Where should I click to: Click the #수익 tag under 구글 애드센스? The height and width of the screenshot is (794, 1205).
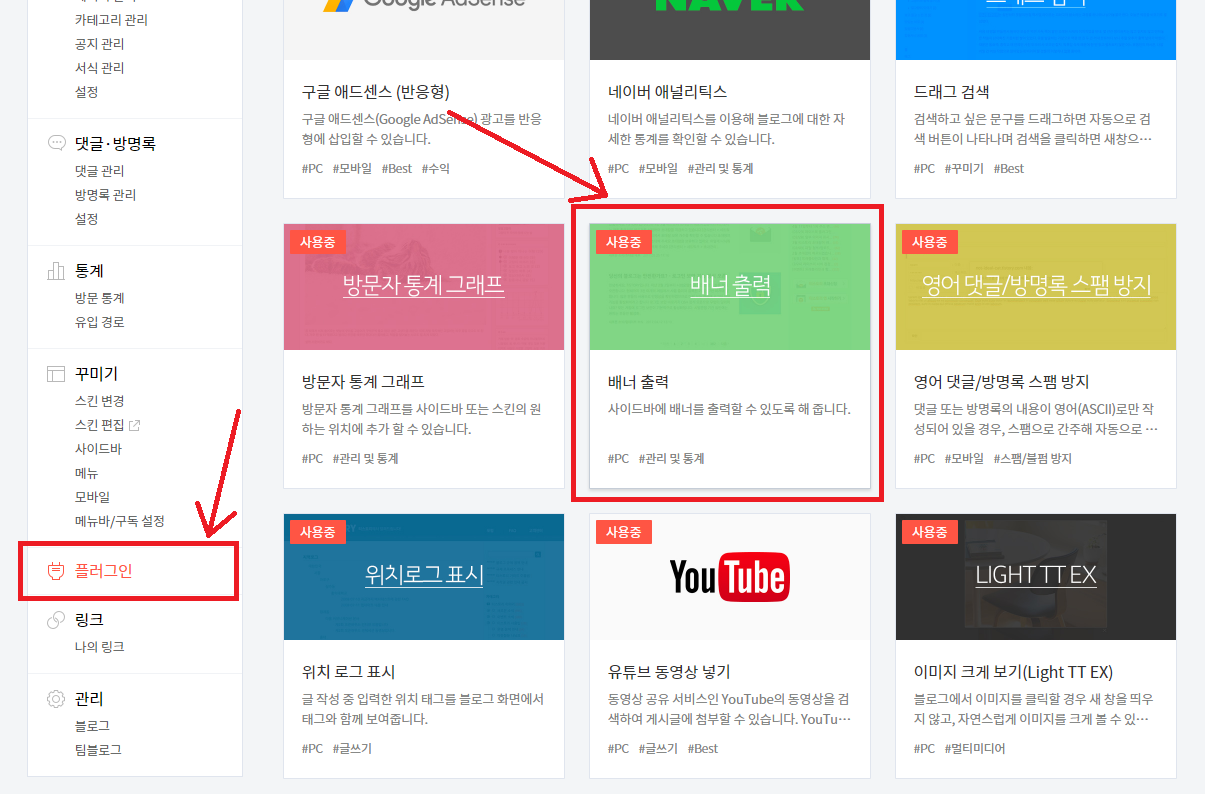[x=435, y=168]
